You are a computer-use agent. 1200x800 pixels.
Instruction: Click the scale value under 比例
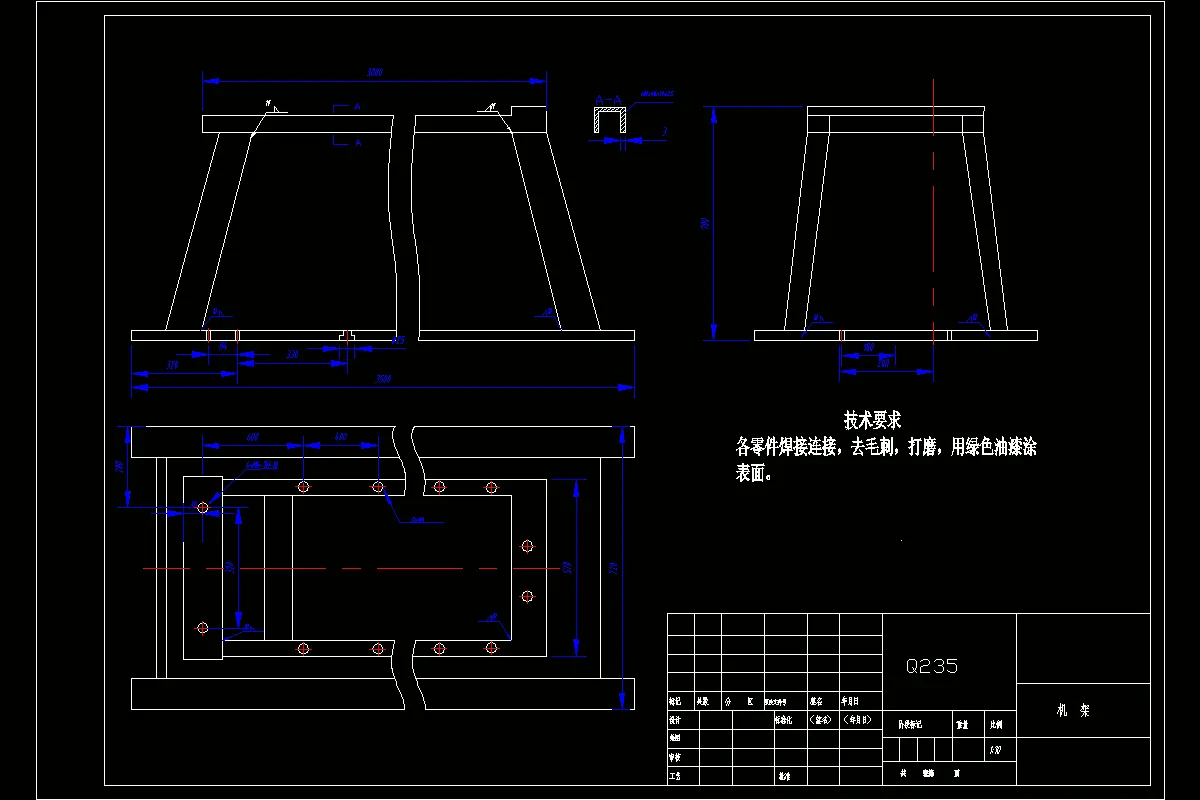point(995,750)
